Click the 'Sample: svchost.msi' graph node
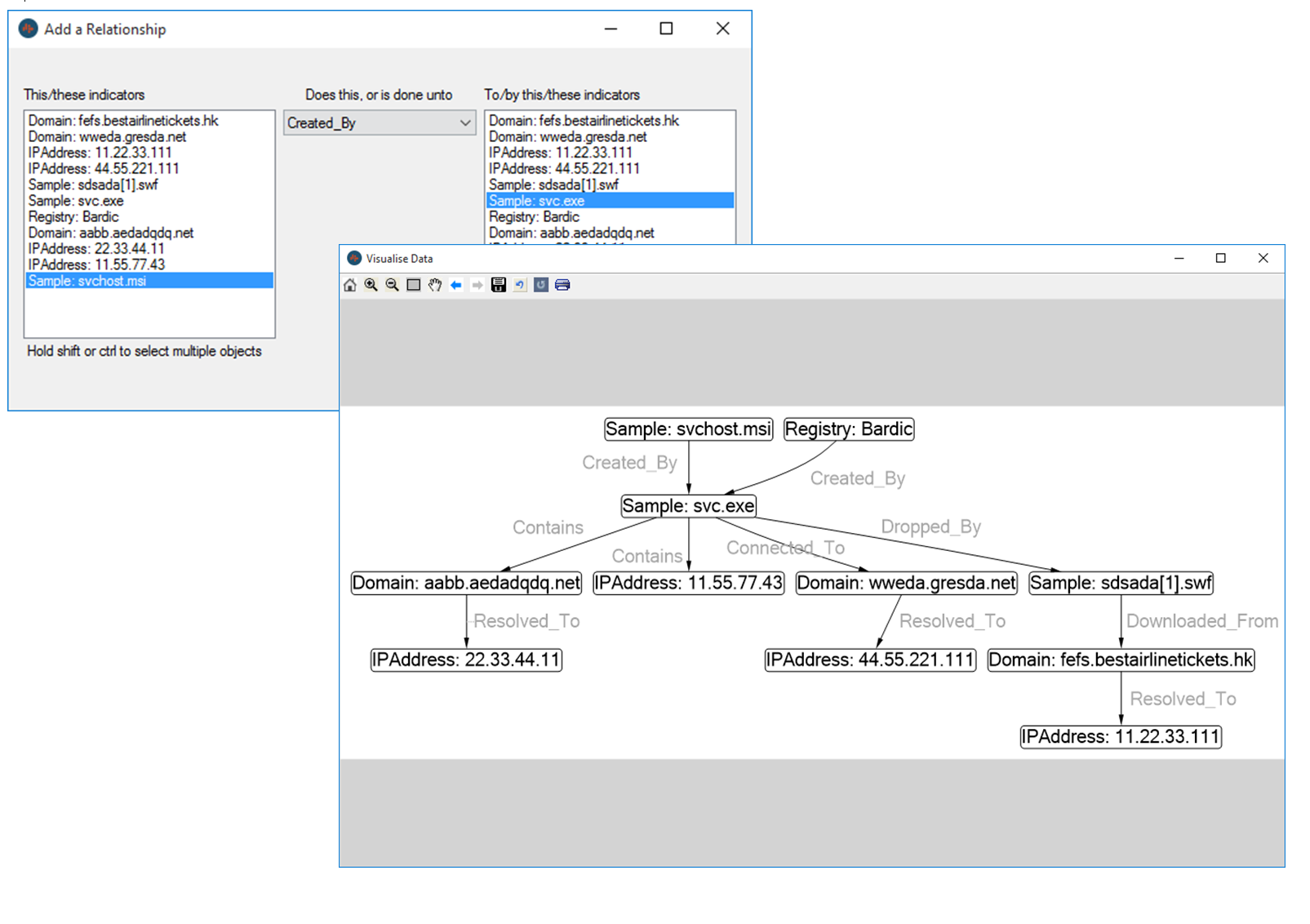The height and width of the screenshot is (924, 1310). 688,429
